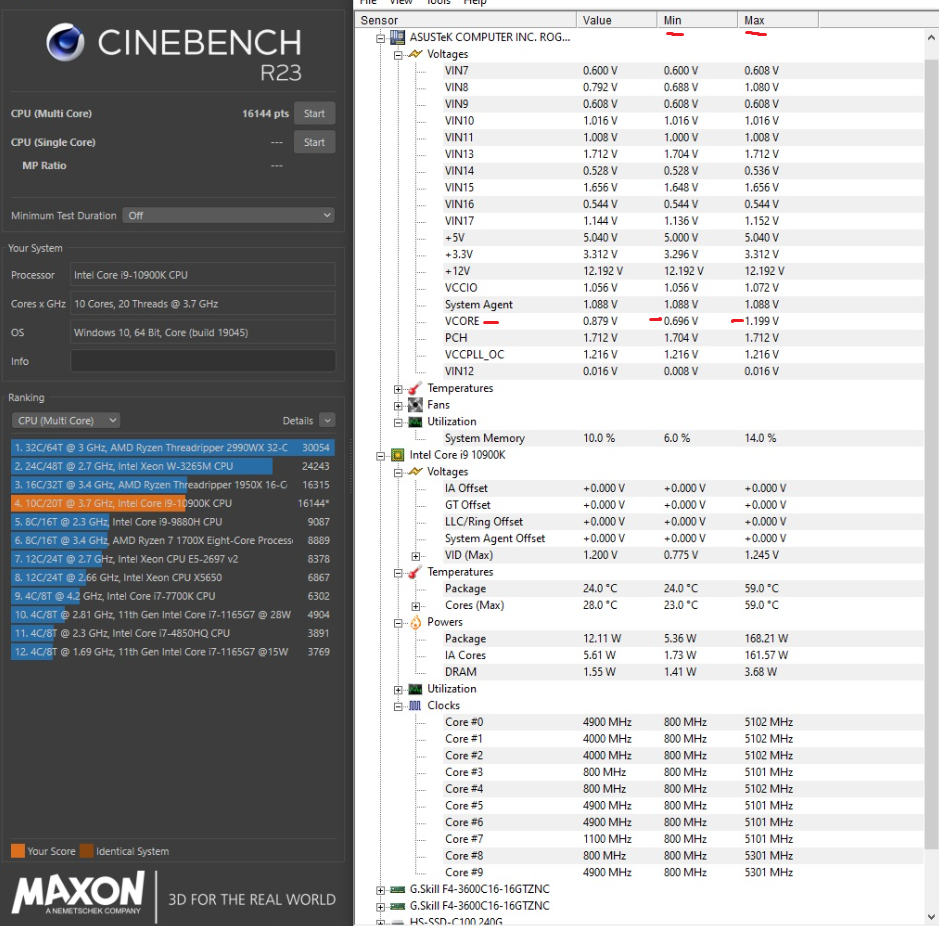Image resolution: width=939 pixels, height=926 pixels.
Task: Click the Clocks waveform icon
Action: coord(415,706)
